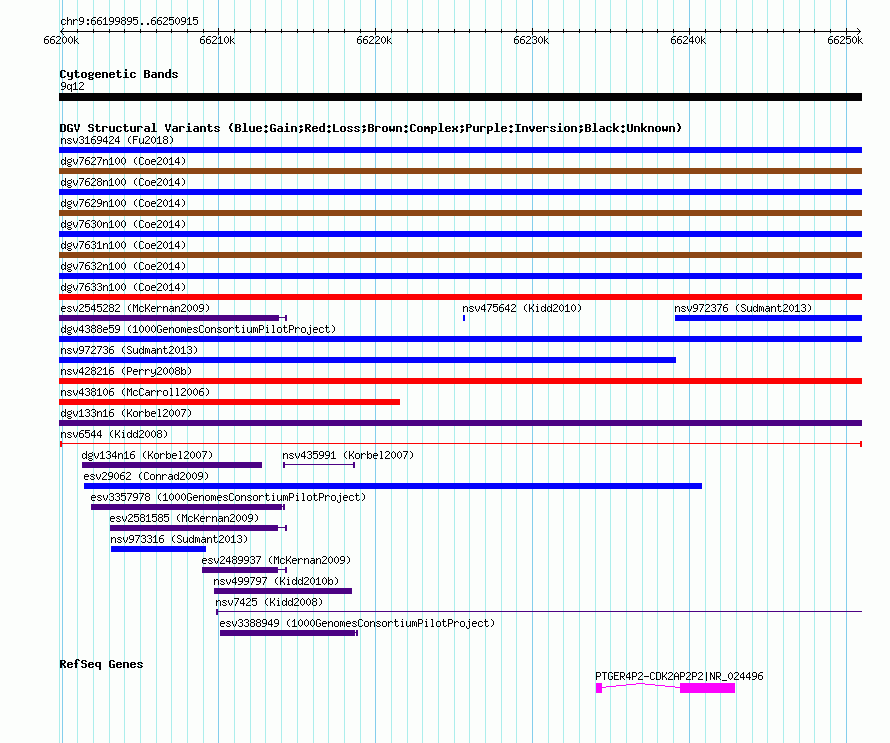Select the nsv428216 (Perry2008b) label
Screen dimensions: 890x743
(126, 371)
